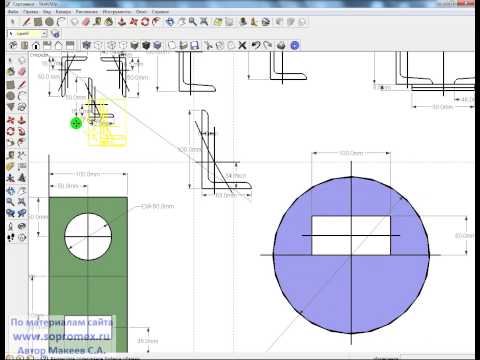This screenshot has width=480, height=360.
Task: Open the Правка menu
Action: tap(30, 12)
